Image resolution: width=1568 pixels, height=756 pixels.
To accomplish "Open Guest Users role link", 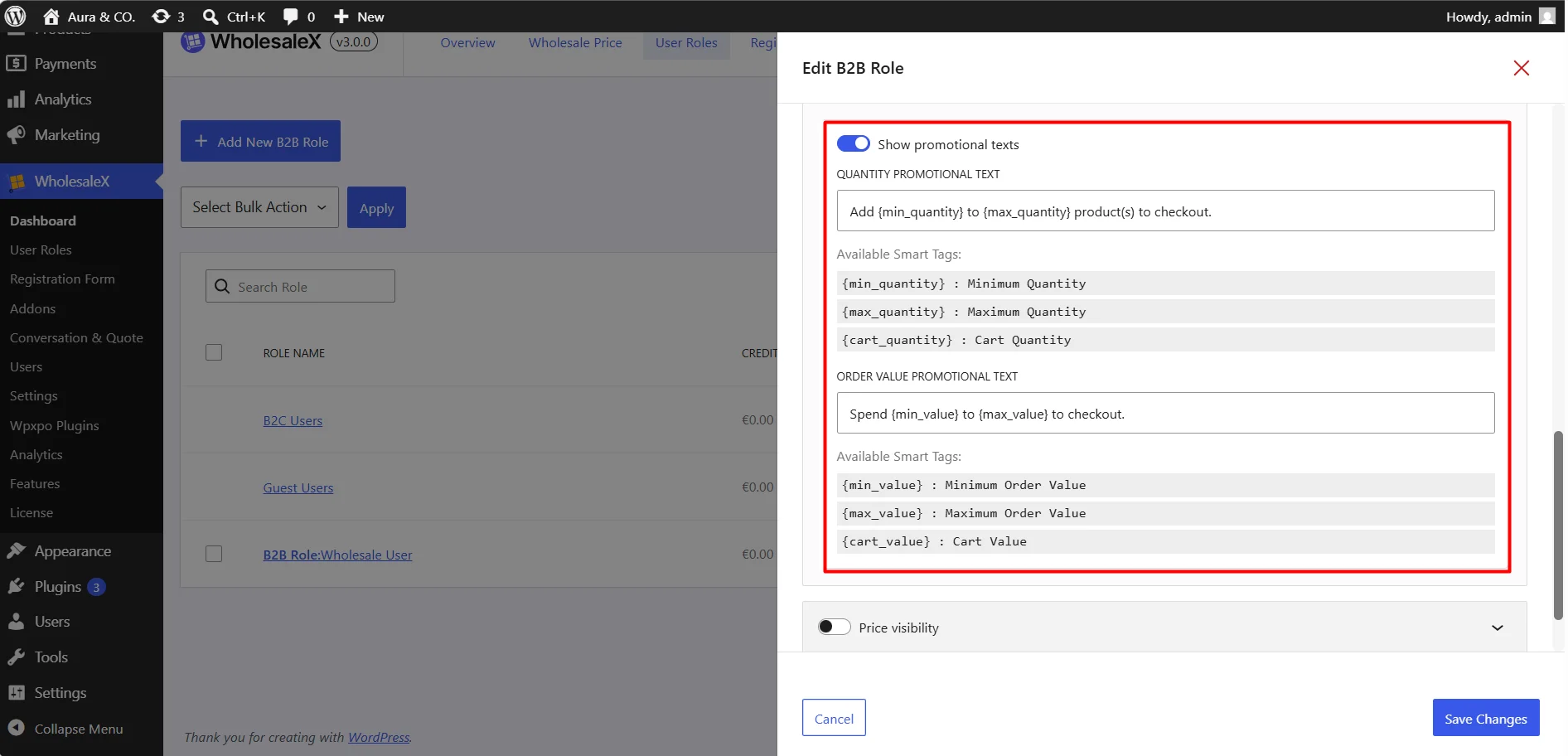I will tap(298, 487).
